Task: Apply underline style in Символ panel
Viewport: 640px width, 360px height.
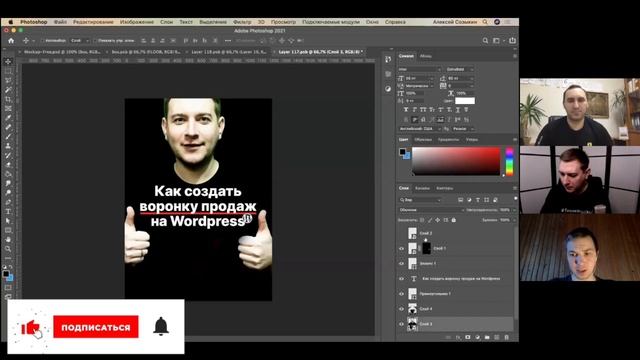Action: tap(458, 110)
